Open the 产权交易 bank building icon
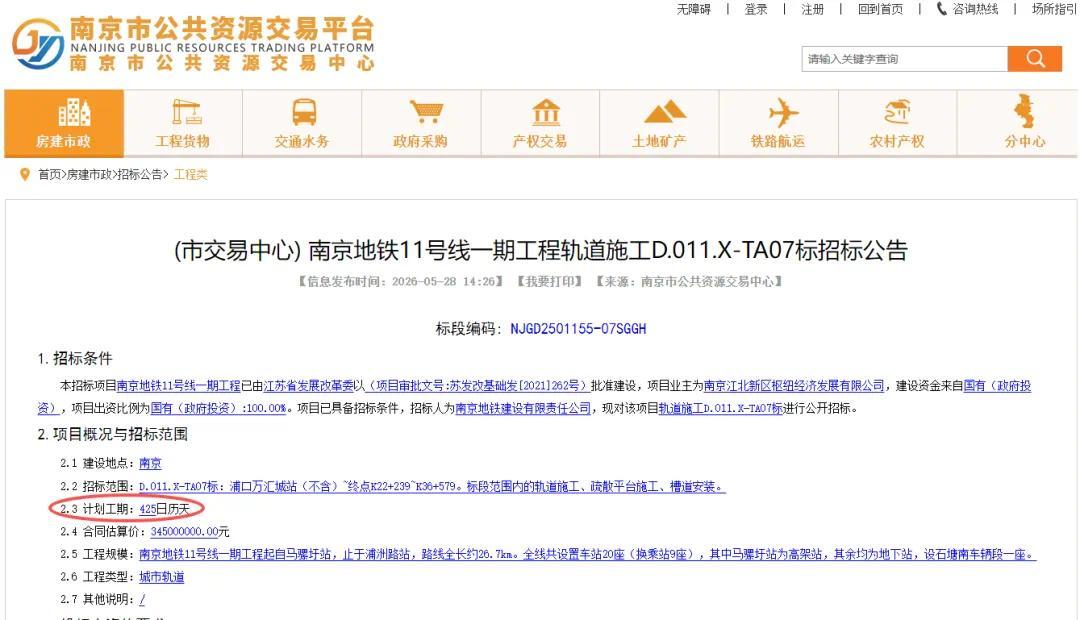The height and width of the screenshot is (620, 1080). (x=546, y=112)
